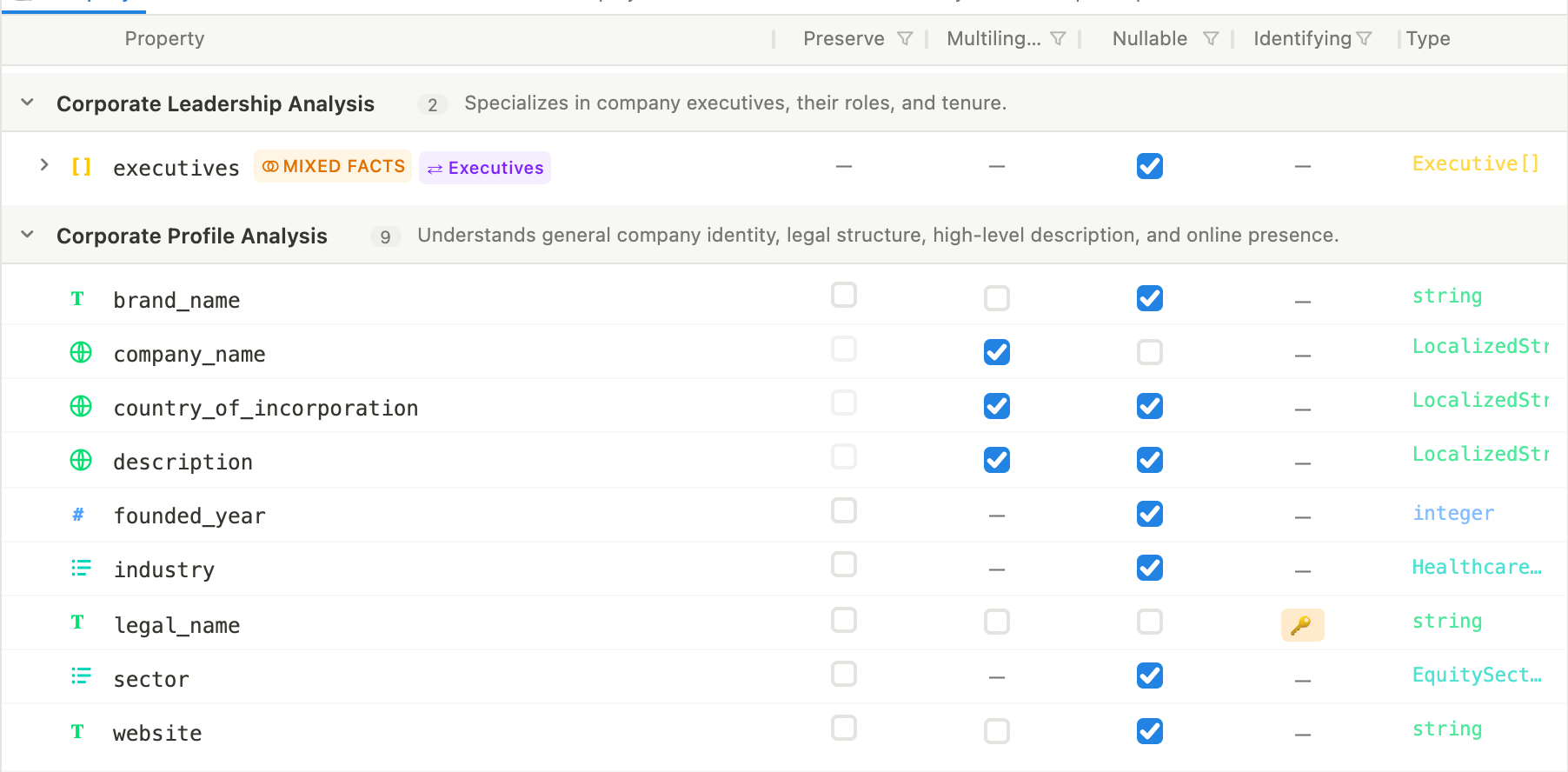Disable Multilingual for company_name
This screenshot has height=772, width=1568.
pos(997,352)
